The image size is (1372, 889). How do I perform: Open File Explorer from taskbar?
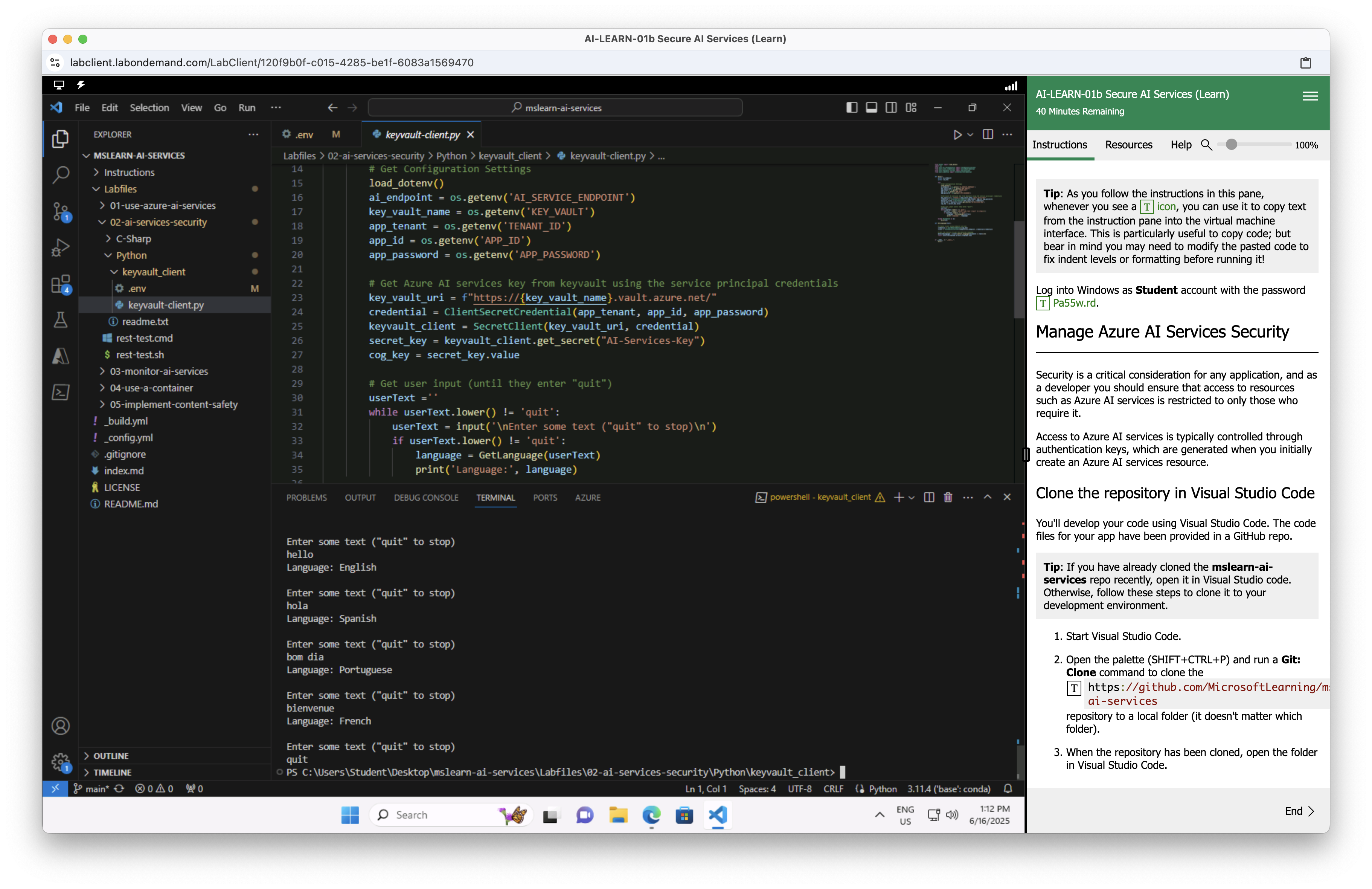coord(618,815)
